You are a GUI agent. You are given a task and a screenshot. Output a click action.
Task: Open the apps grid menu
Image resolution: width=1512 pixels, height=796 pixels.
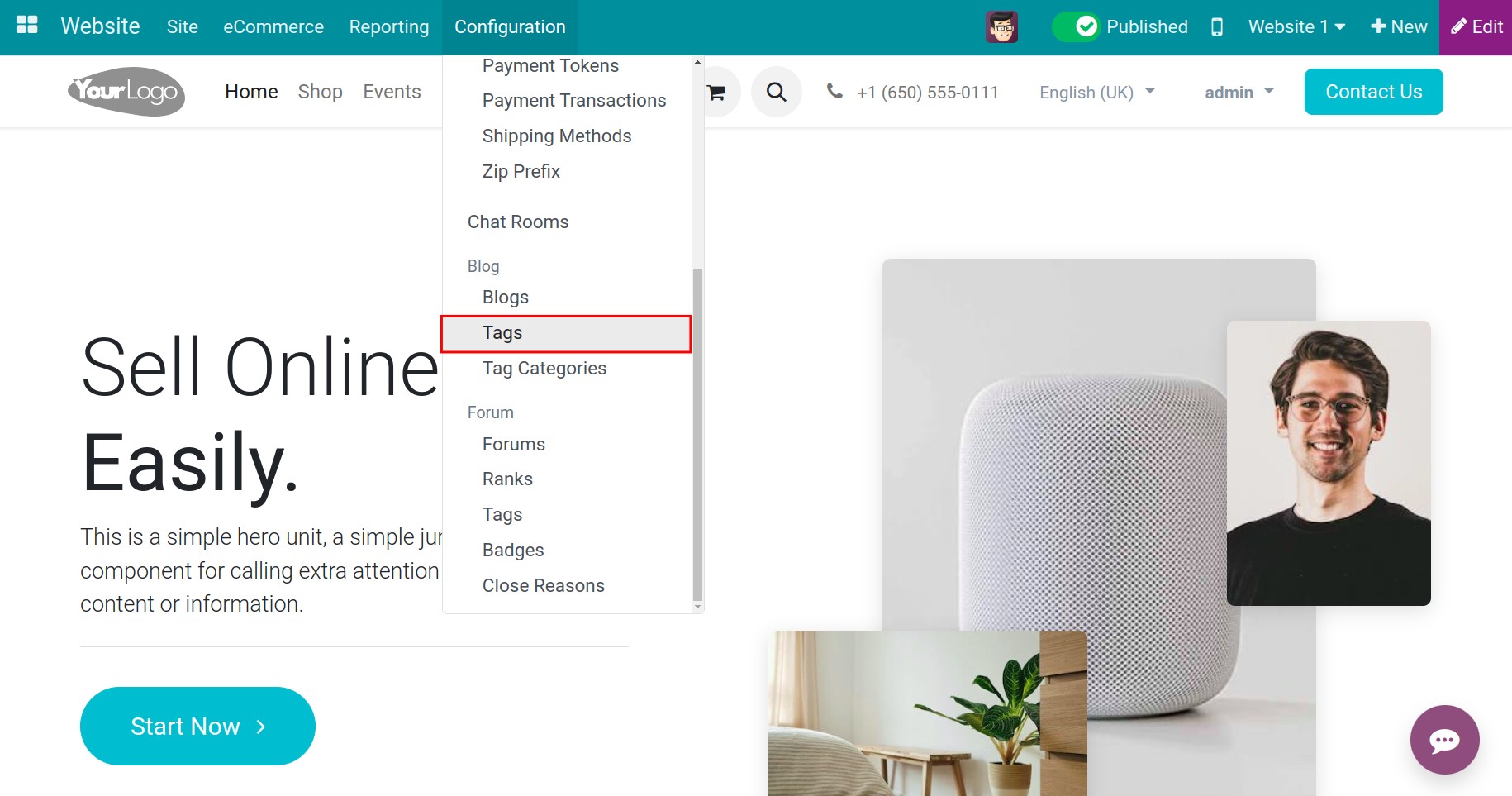pyautogui.click(x=26, y=24)
